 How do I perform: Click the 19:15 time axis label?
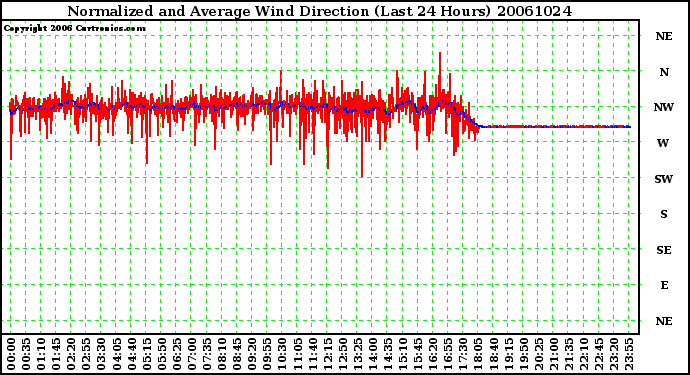(x=508, y=354)
